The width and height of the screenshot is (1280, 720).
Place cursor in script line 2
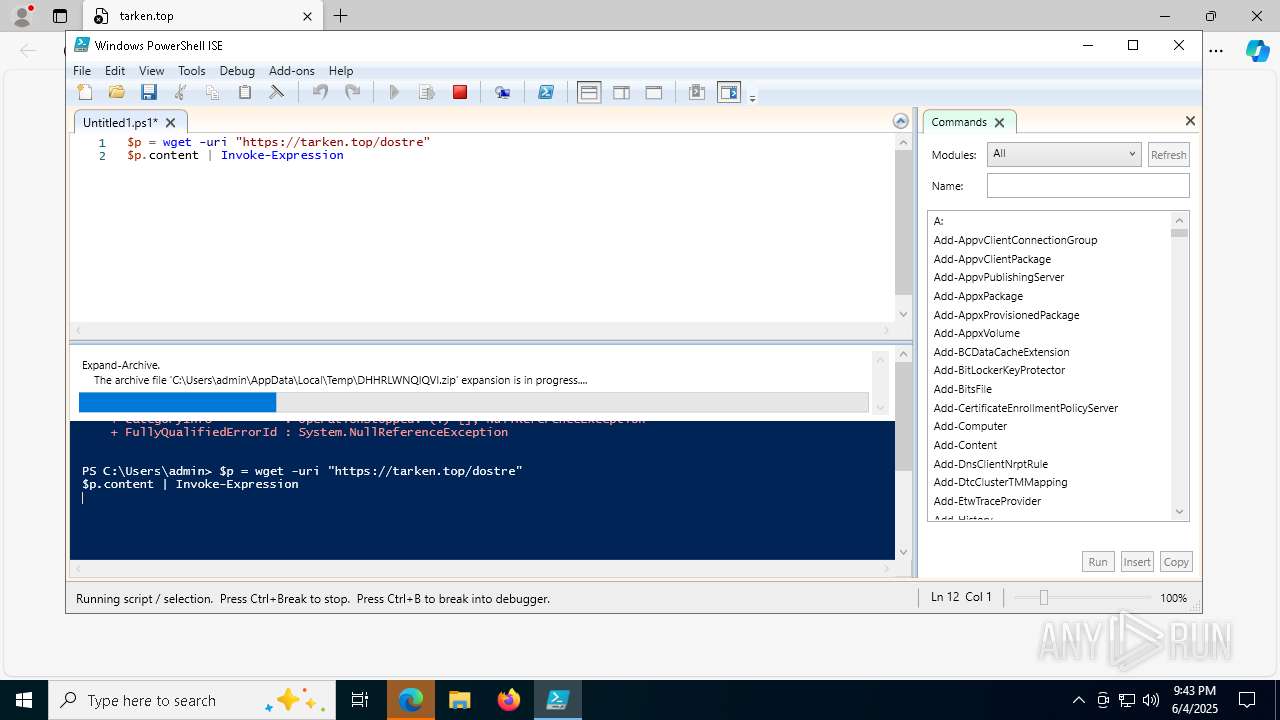tap(235, 156)
